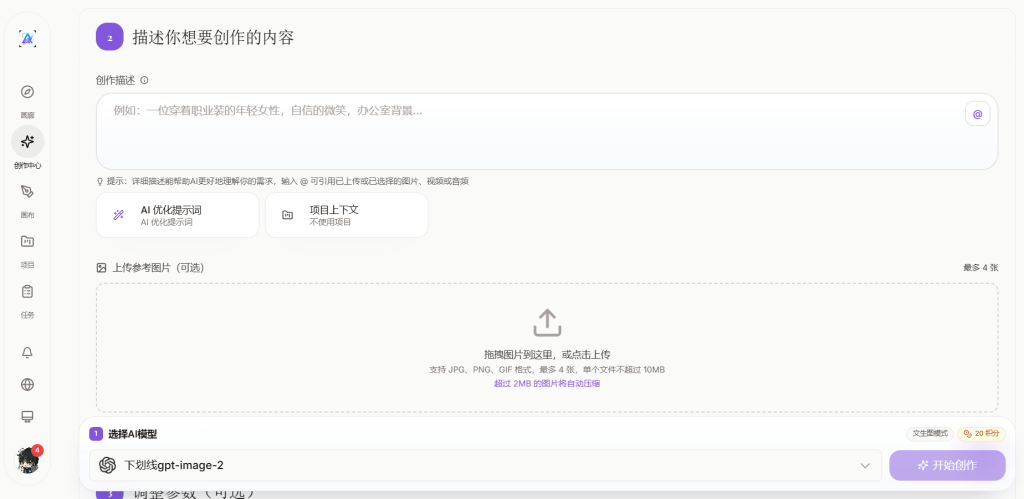Open the 创作中心 sparkle icon

(x=27, y=141)
